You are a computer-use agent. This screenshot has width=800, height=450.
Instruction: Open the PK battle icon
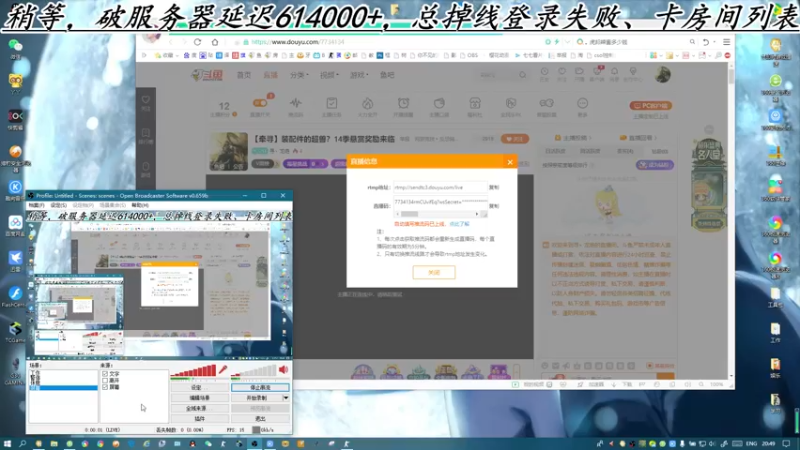point(511,104)
